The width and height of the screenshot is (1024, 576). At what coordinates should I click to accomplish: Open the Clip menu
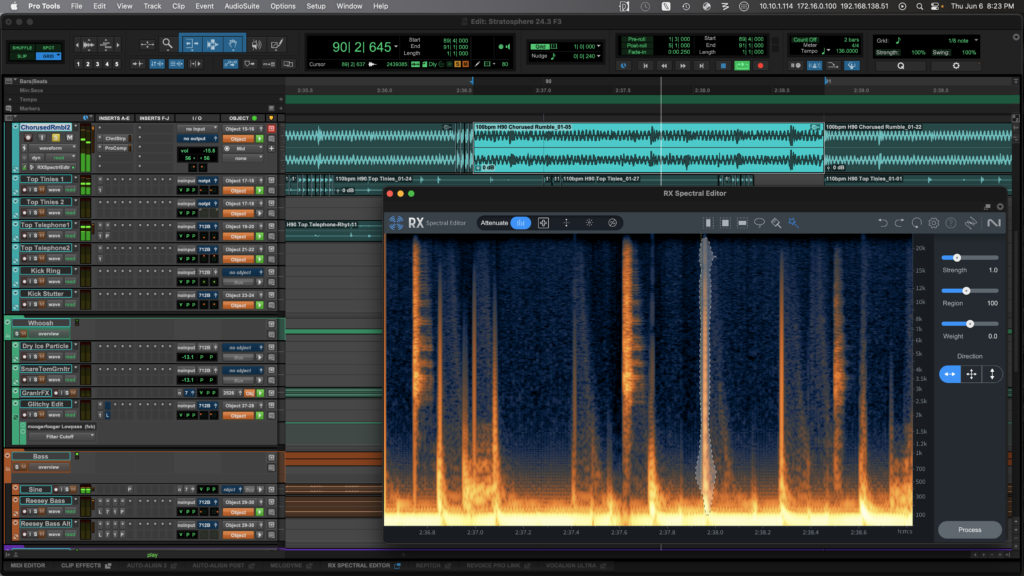pyautogui.click(x=178, y=6)
